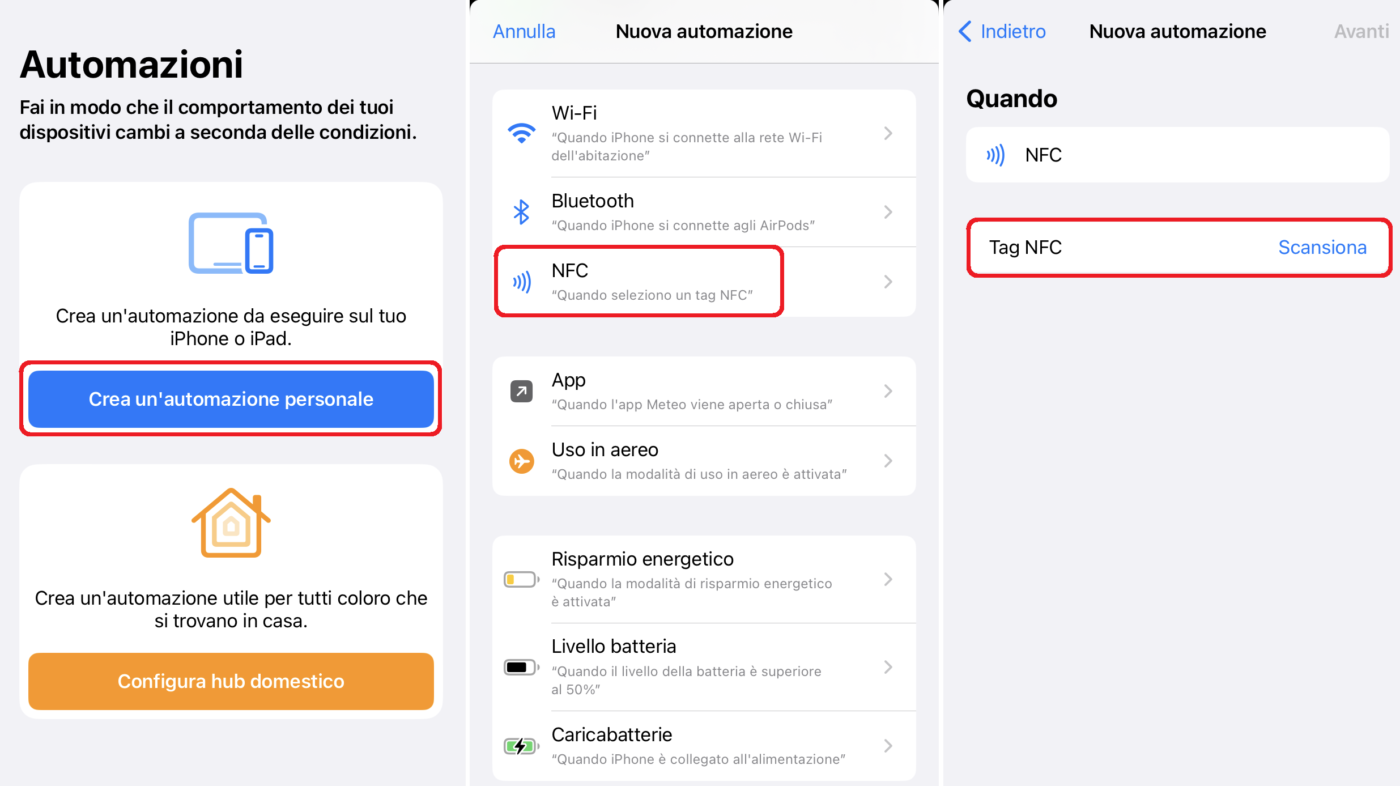Tap the NFC waves icon in trigger list
The image size is (1400, 786).
[521, 282]
